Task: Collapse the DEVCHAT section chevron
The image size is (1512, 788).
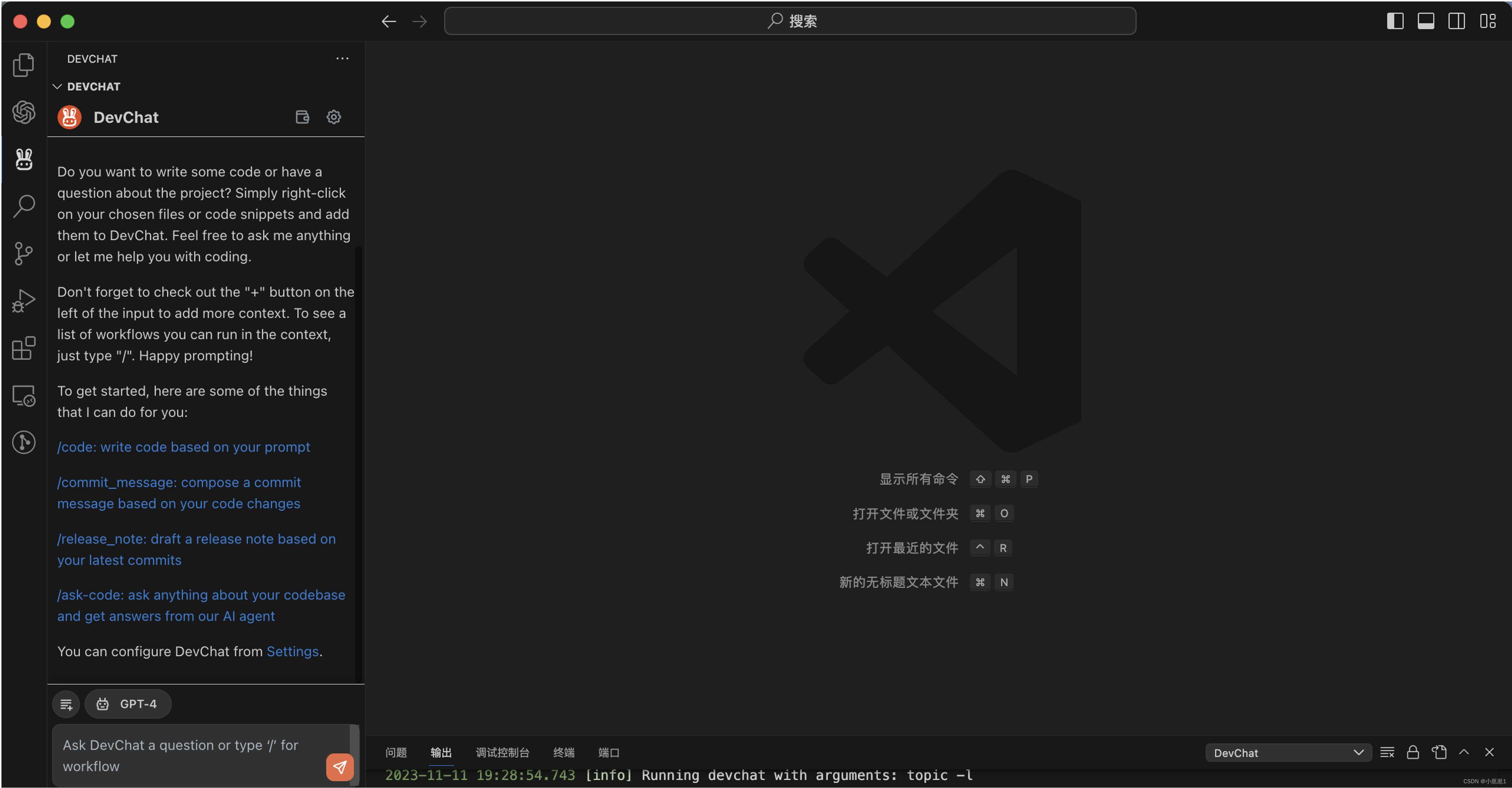Action: point(57,87)
